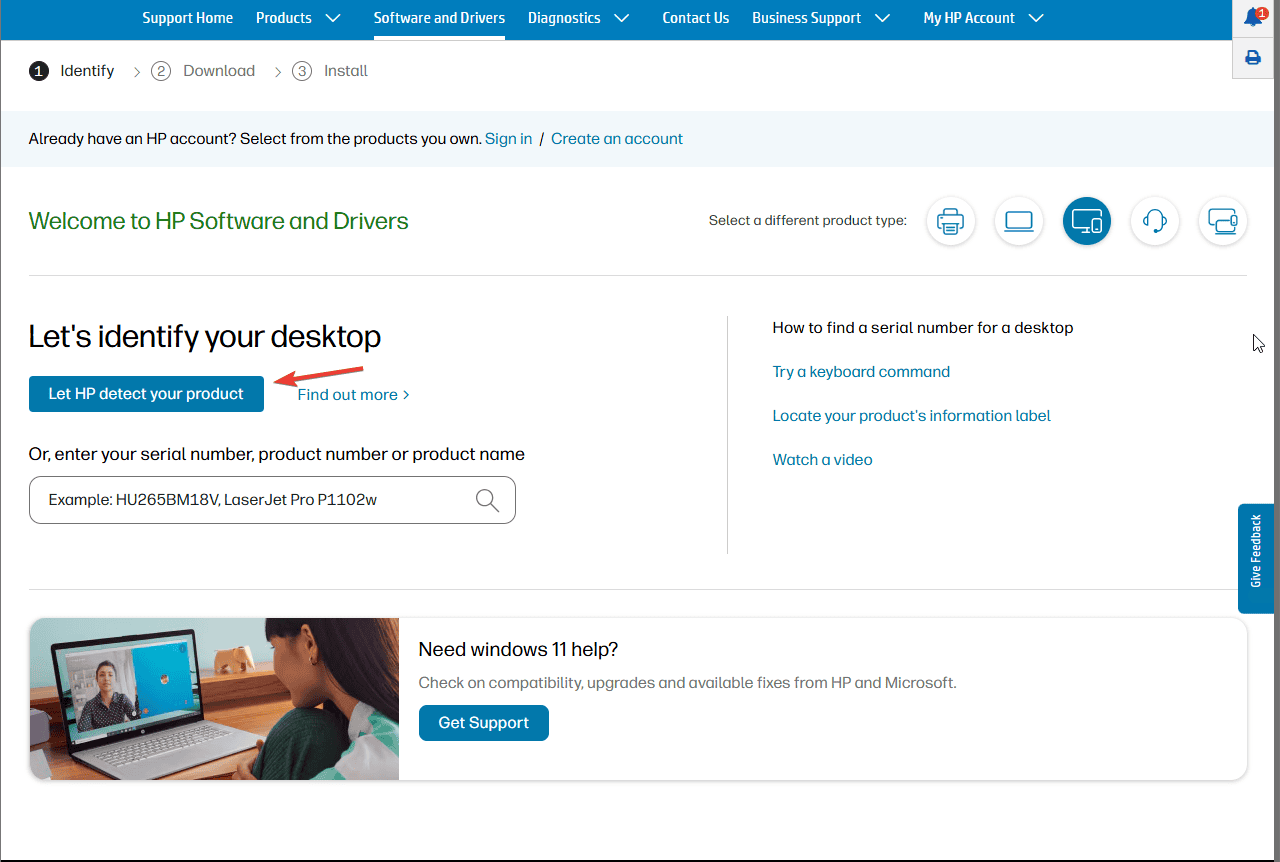Open the notifications bell icon
Image resolution: width=1280 pixels, height=862 pixels.
point(1254,17)
